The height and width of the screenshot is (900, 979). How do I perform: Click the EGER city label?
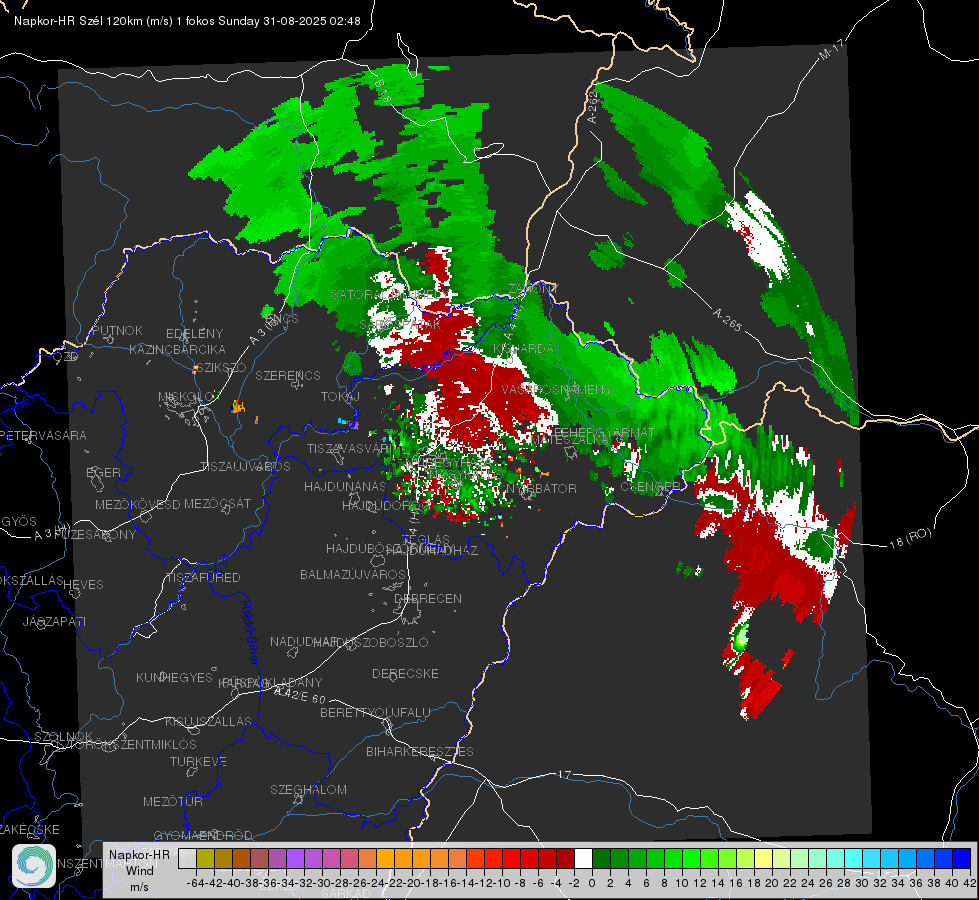(x=104, y=472)
